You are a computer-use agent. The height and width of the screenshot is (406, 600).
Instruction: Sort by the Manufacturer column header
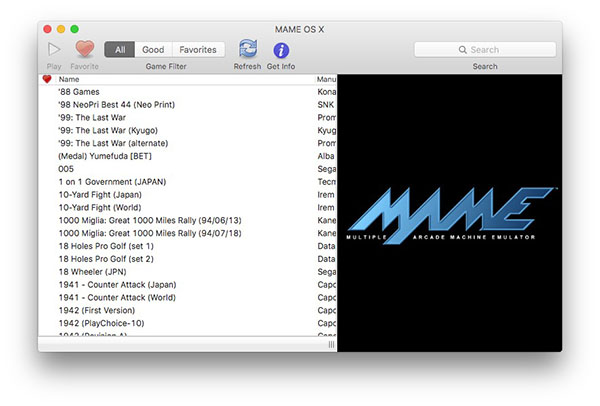326,79
